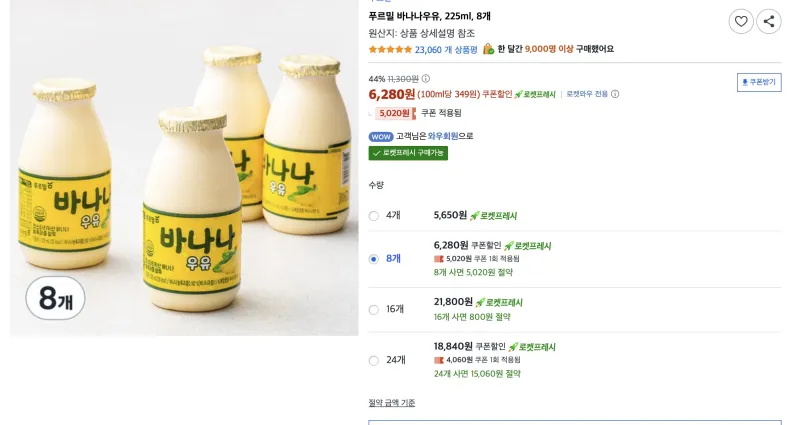
Task: Click the banana milk product image
Action: coord(184,168)
